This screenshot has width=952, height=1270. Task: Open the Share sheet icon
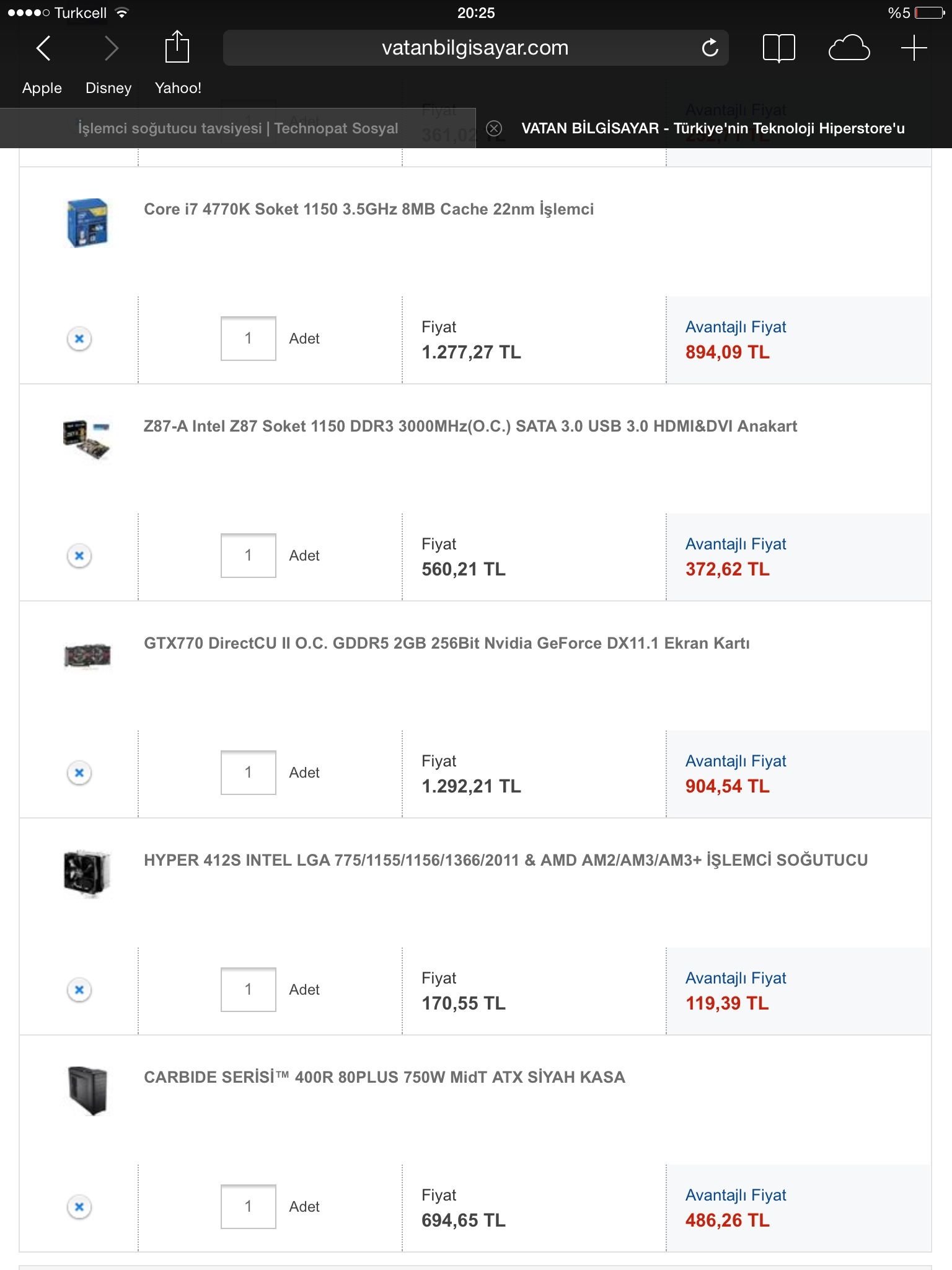click(x=177, y=48)
